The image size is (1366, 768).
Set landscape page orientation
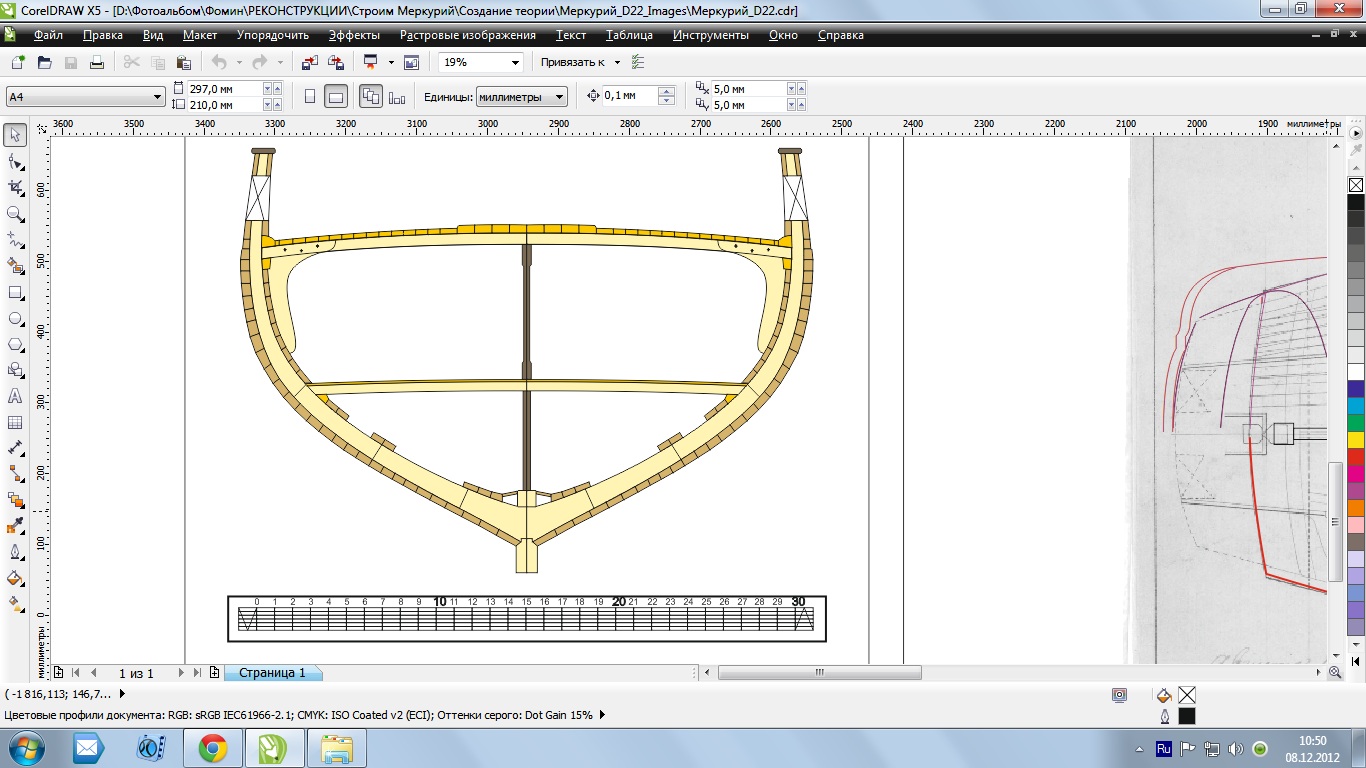click(336, 97)
